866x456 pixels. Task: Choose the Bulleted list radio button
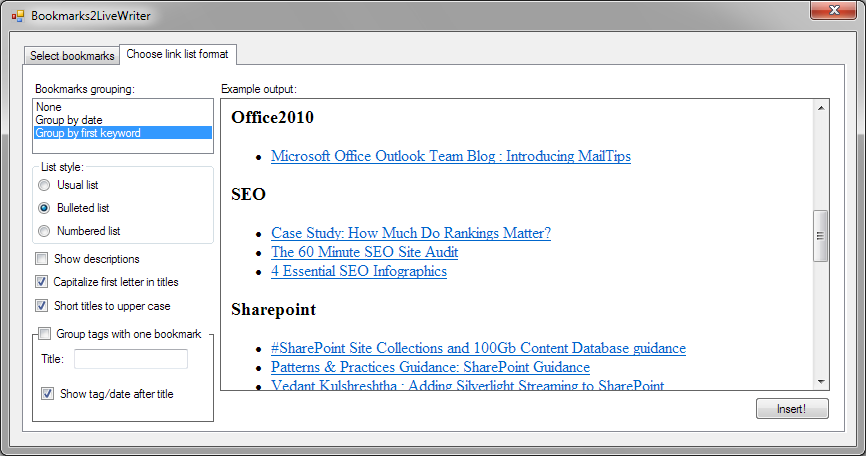tap(44, 208)
